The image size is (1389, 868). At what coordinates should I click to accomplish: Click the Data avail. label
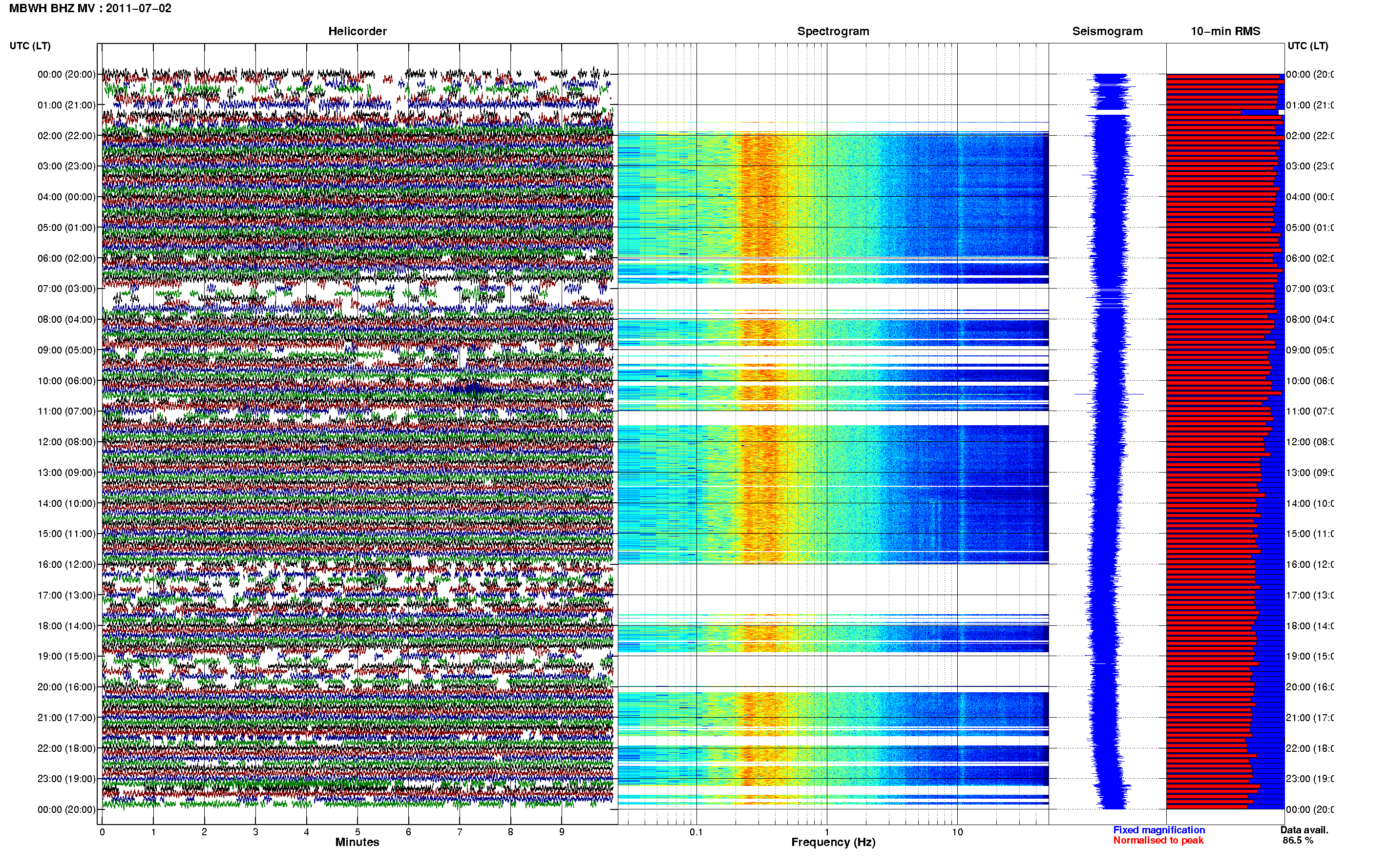(x=1304, y=830)
